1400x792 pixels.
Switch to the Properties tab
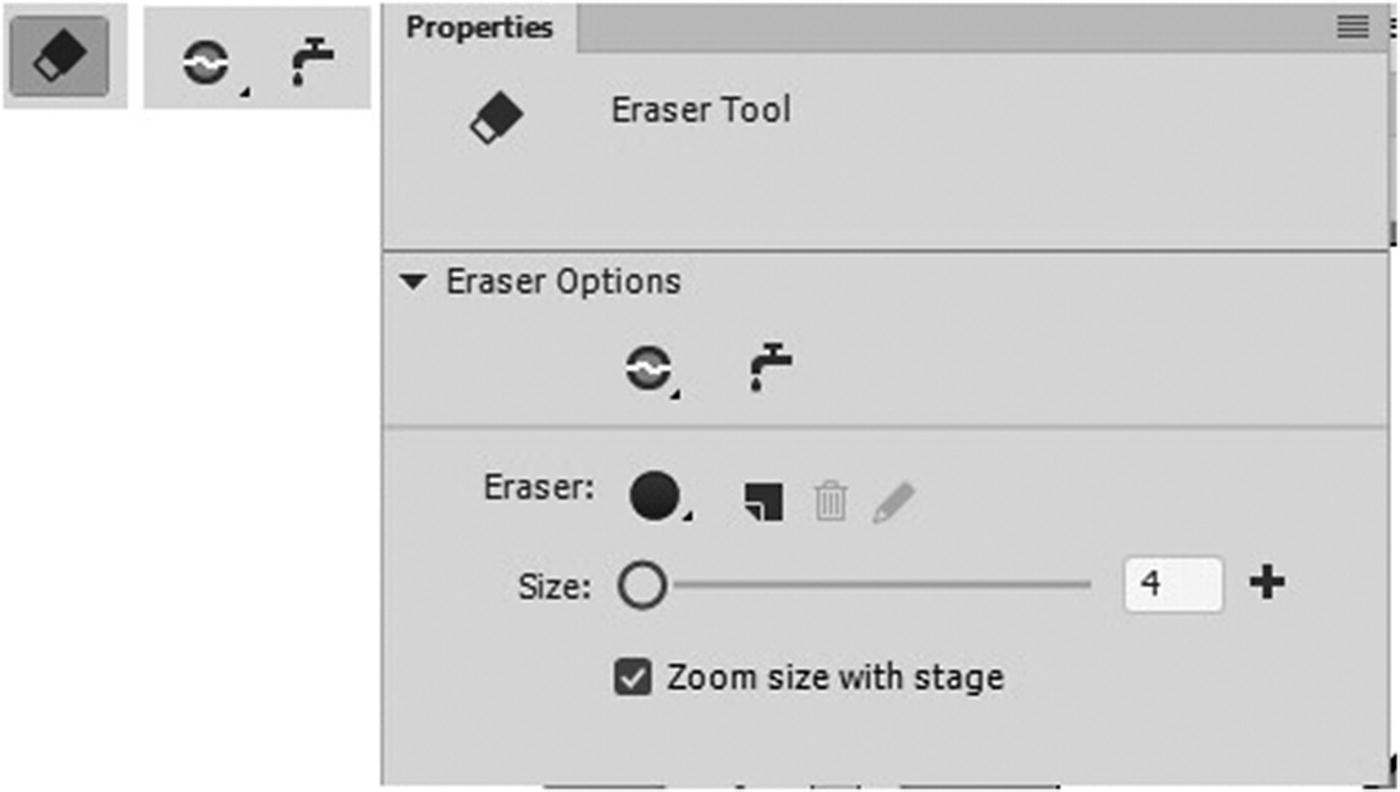click(478, 27)
